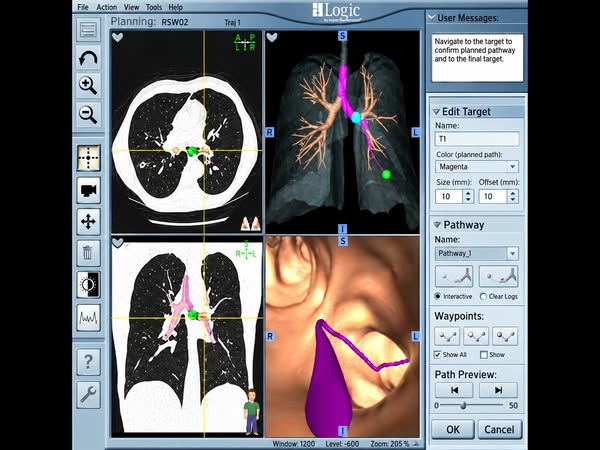
Task: Click the OK button
Action: (x=453, y=429)
